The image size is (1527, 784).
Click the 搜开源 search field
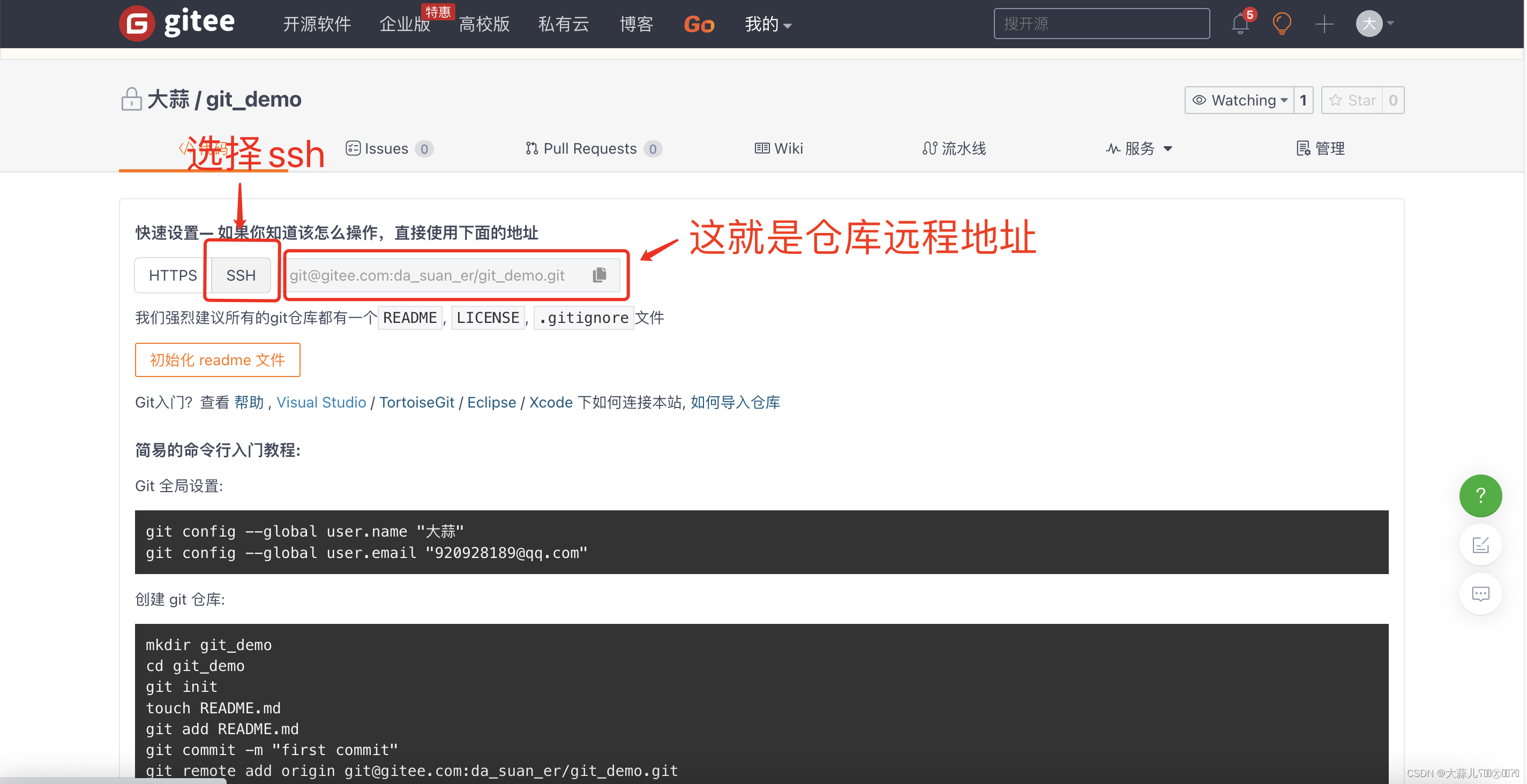1102,24
